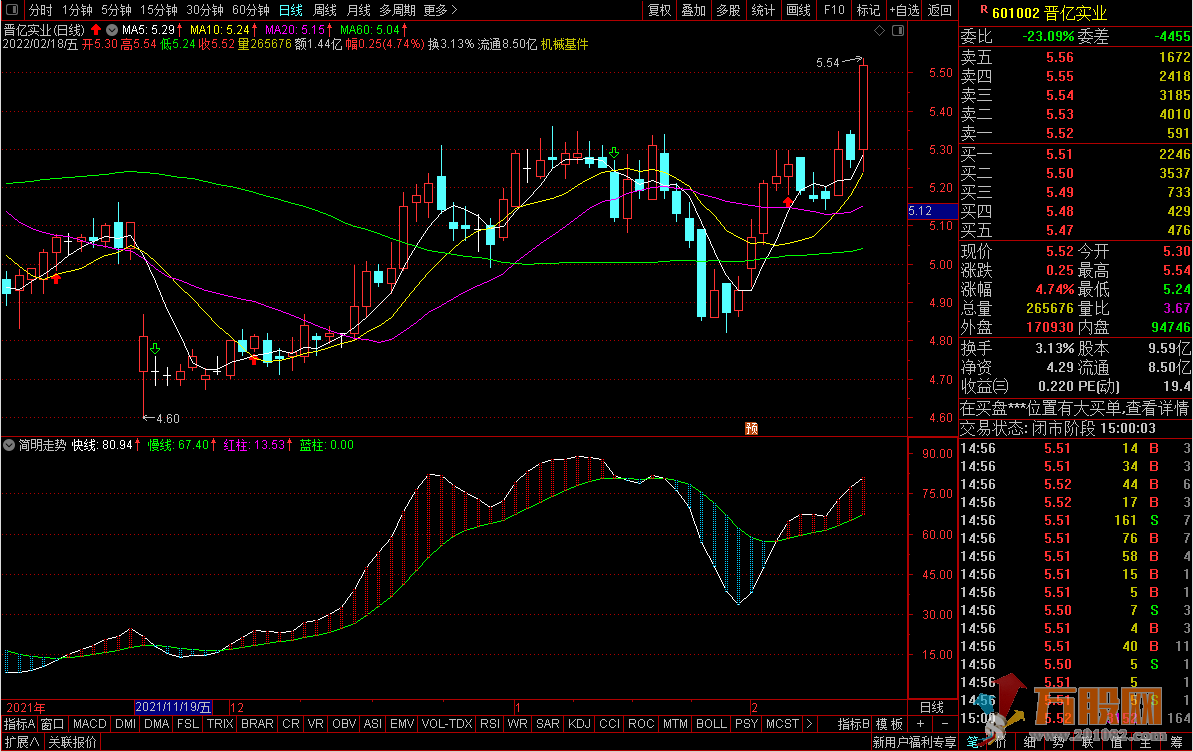Expand the 简明走势 indicator dropdown

point(9,445)
